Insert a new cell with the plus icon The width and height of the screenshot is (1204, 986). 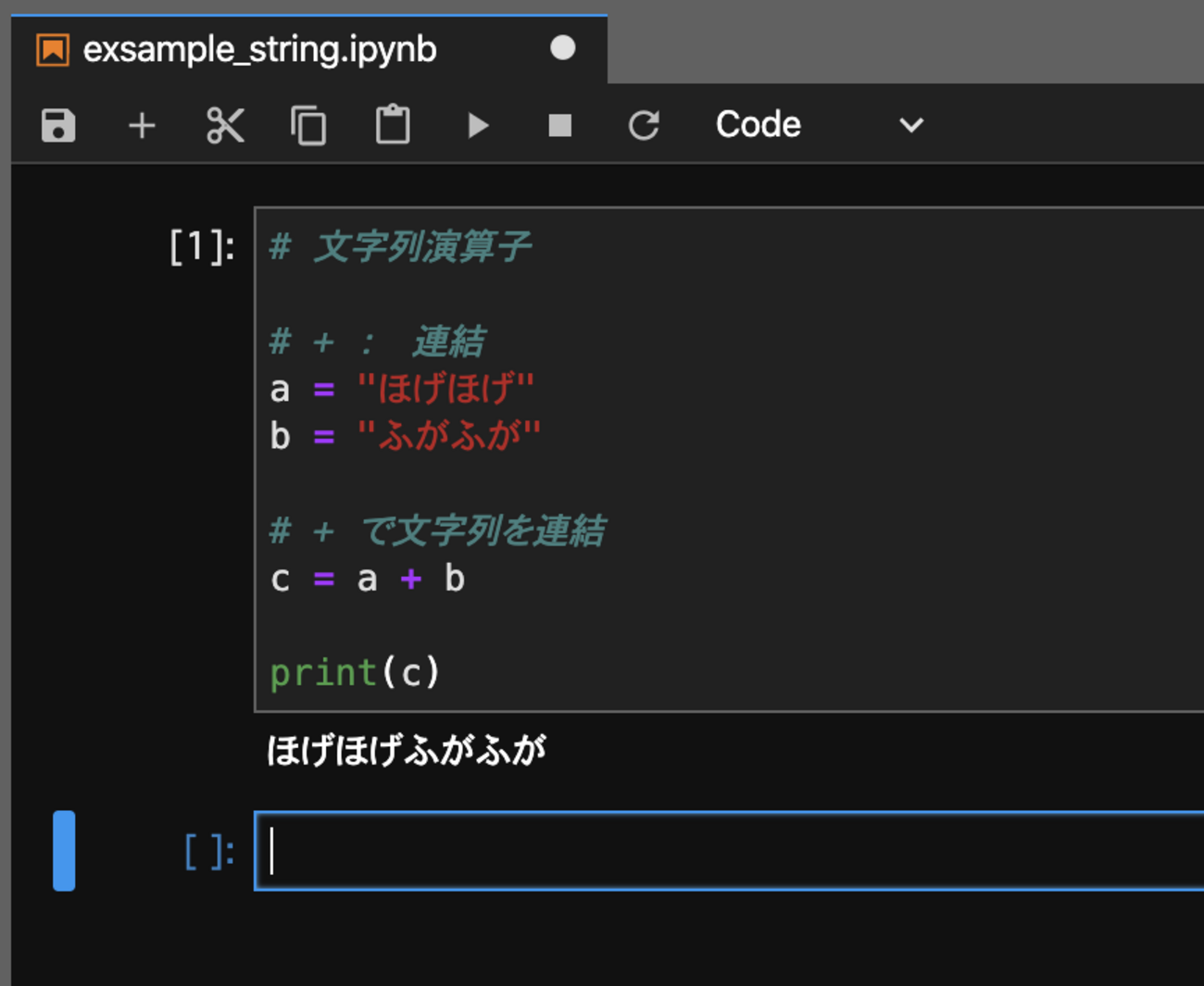click(x=142, y=125)
